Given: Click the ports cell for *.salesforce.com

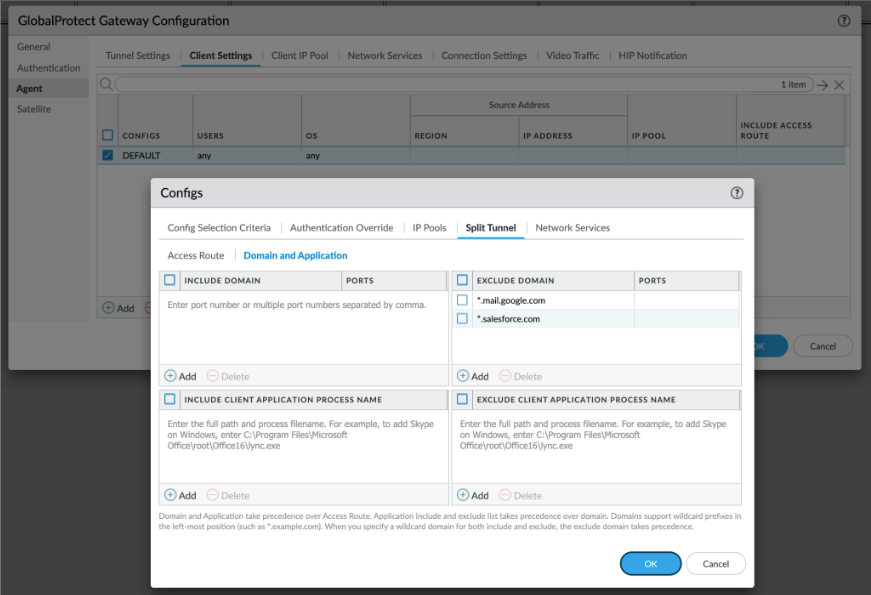Looking at the screenshot, I should coord(686,318).
